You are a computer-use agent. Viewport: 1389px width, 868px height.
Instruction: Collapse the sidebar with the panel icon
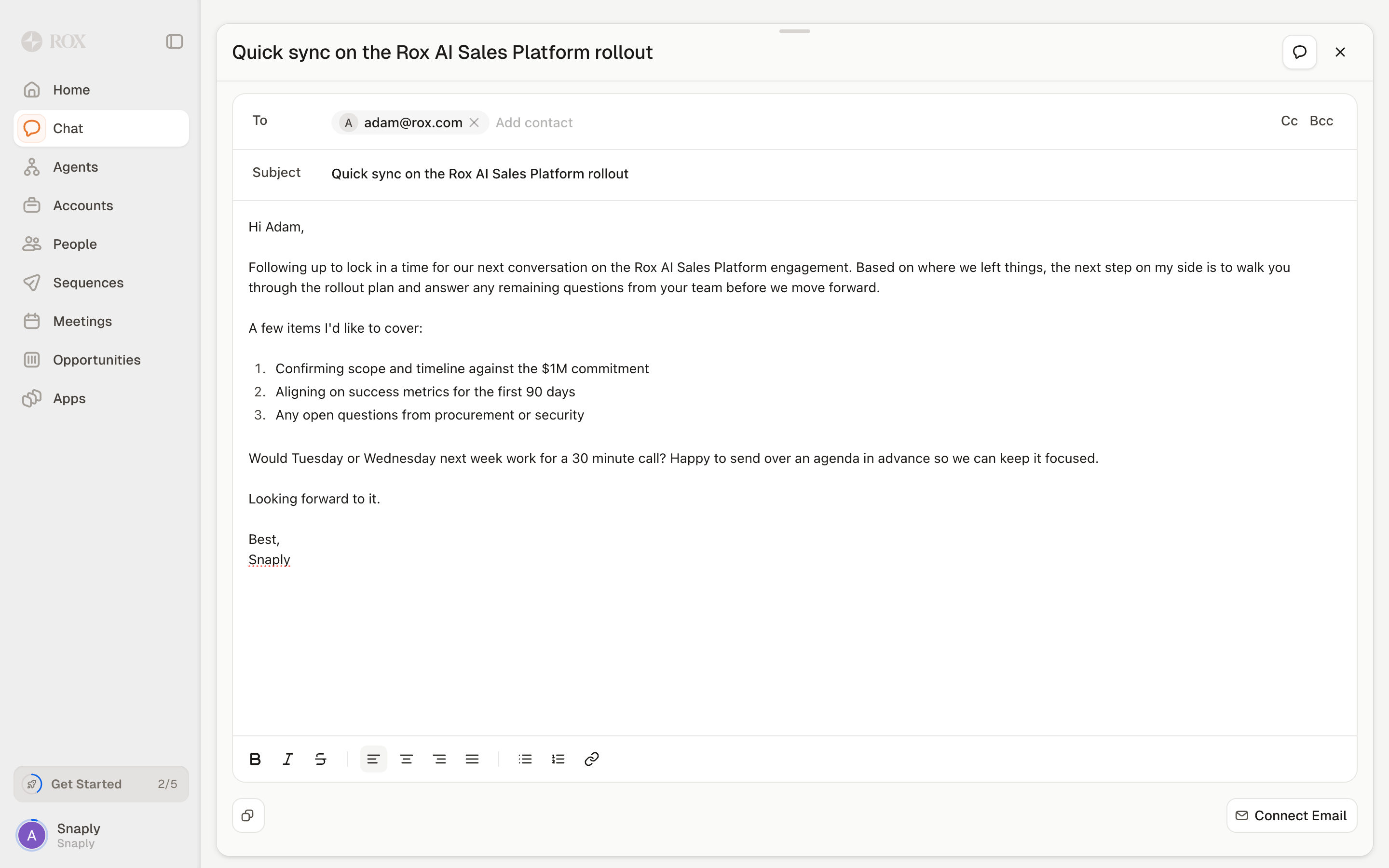click(x=175, y=41)
